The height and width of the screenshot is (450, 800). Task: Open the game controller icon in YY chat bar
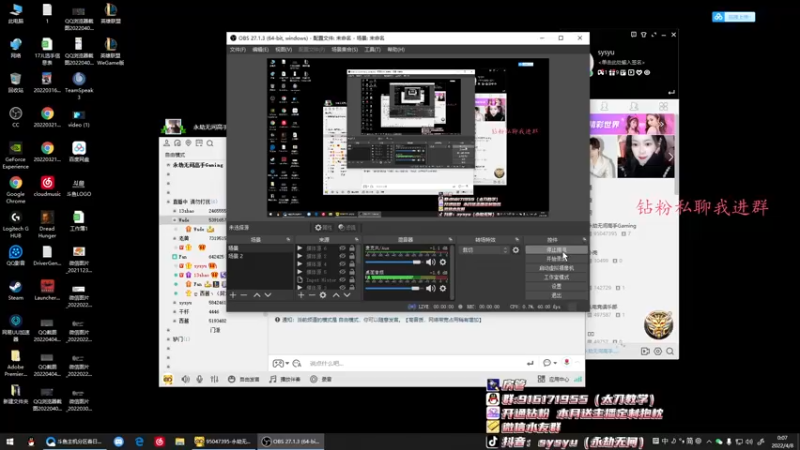pyautogui.click(x=278, y=363)
